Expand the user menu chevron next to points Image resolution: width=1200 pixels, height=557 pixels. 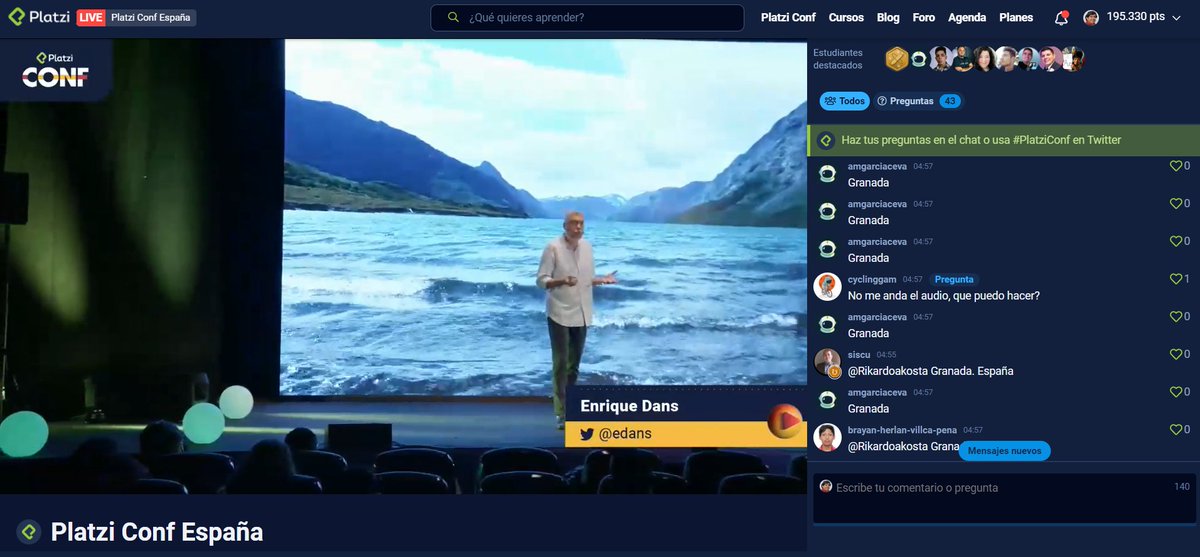tap(1177, 18)
